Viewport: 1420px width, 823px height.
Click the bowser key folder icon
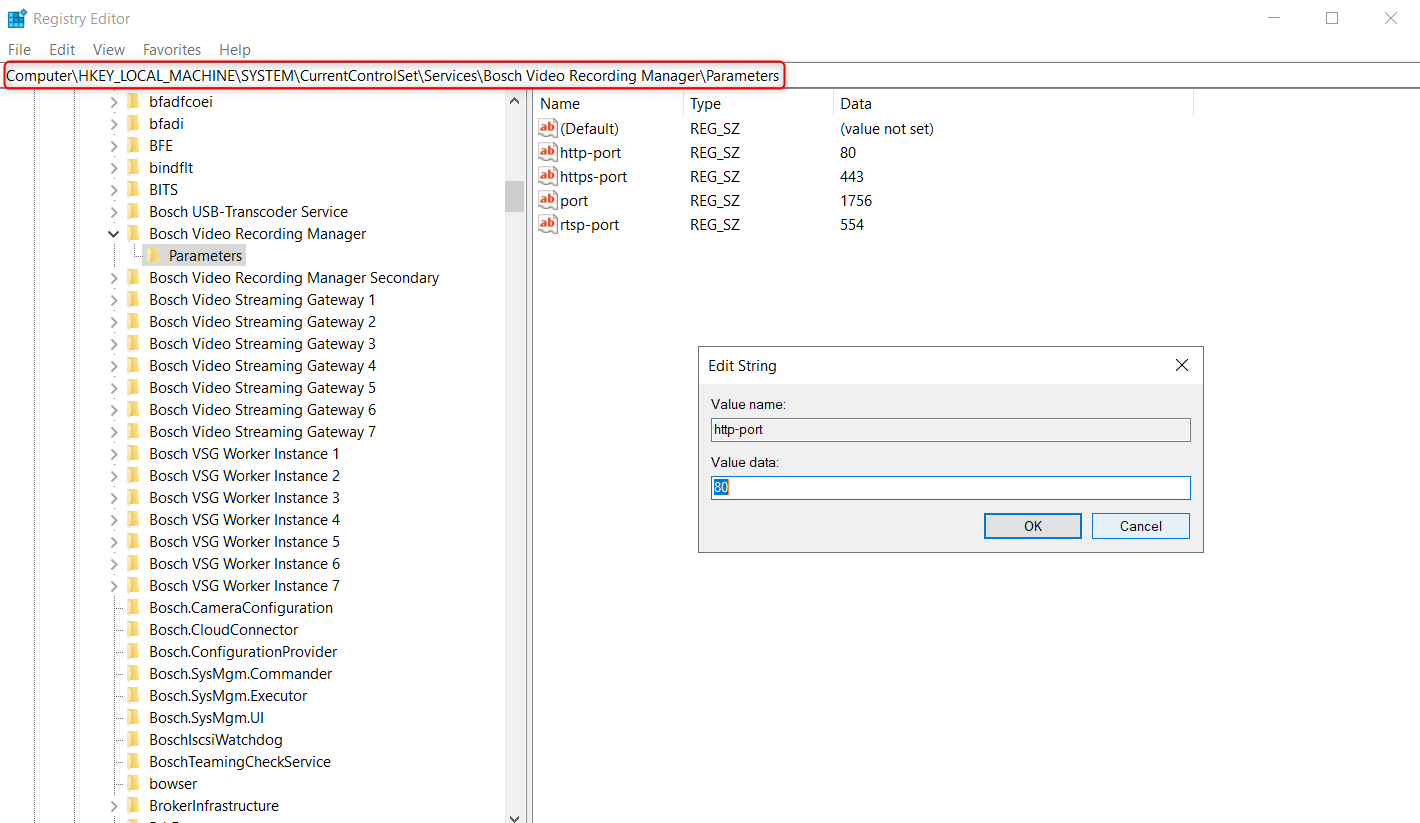134,783
